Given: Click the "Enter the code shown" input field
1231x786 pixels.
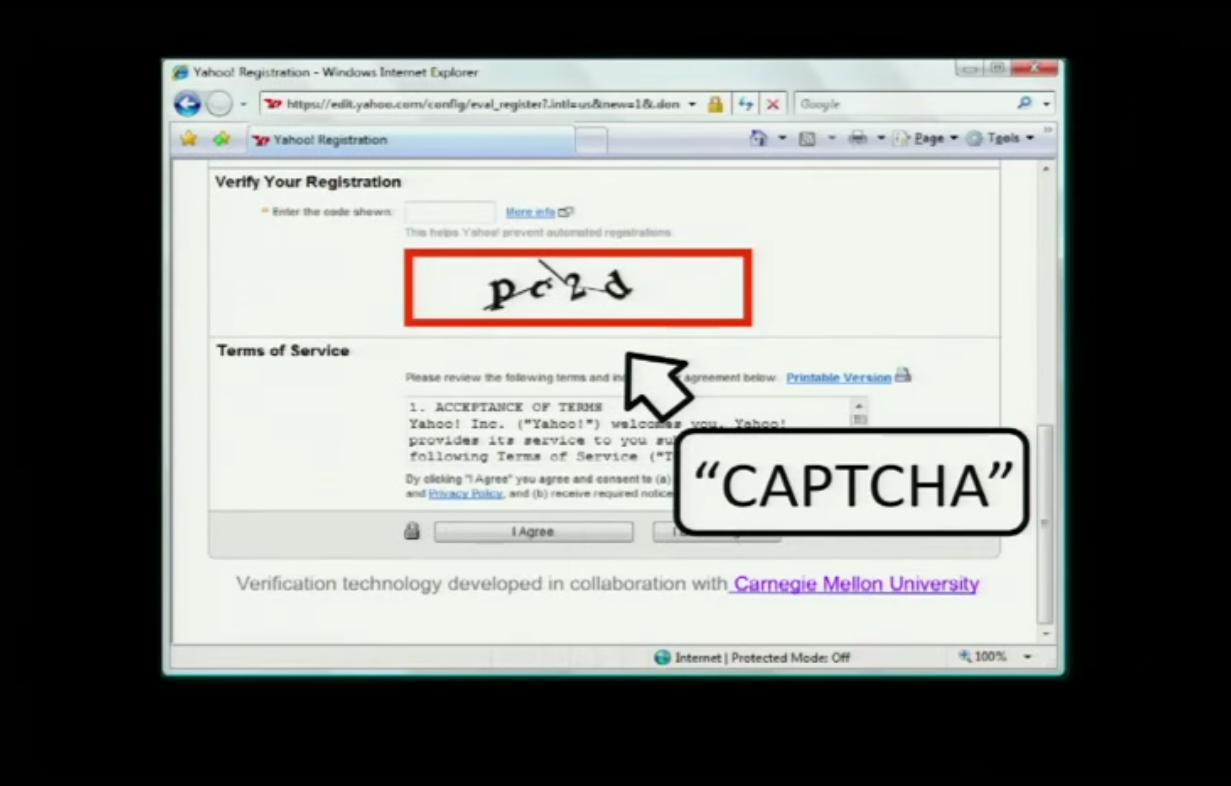Looking at the screenshot, I should tap(449, 212).
